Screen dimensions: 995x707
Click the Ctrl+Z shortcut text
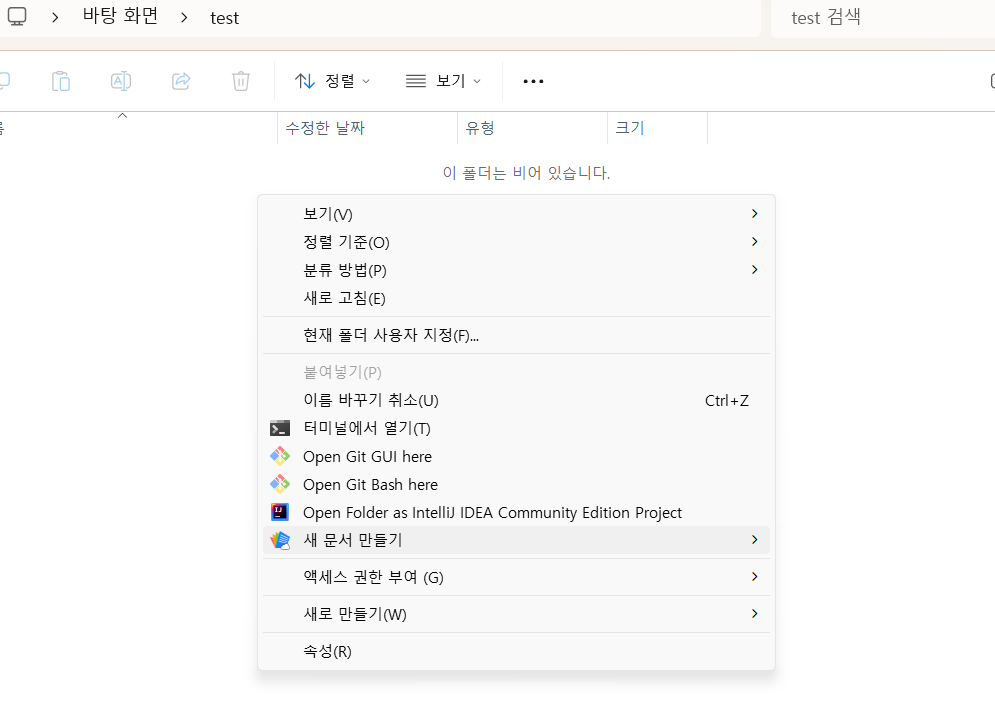click(727, 400)
